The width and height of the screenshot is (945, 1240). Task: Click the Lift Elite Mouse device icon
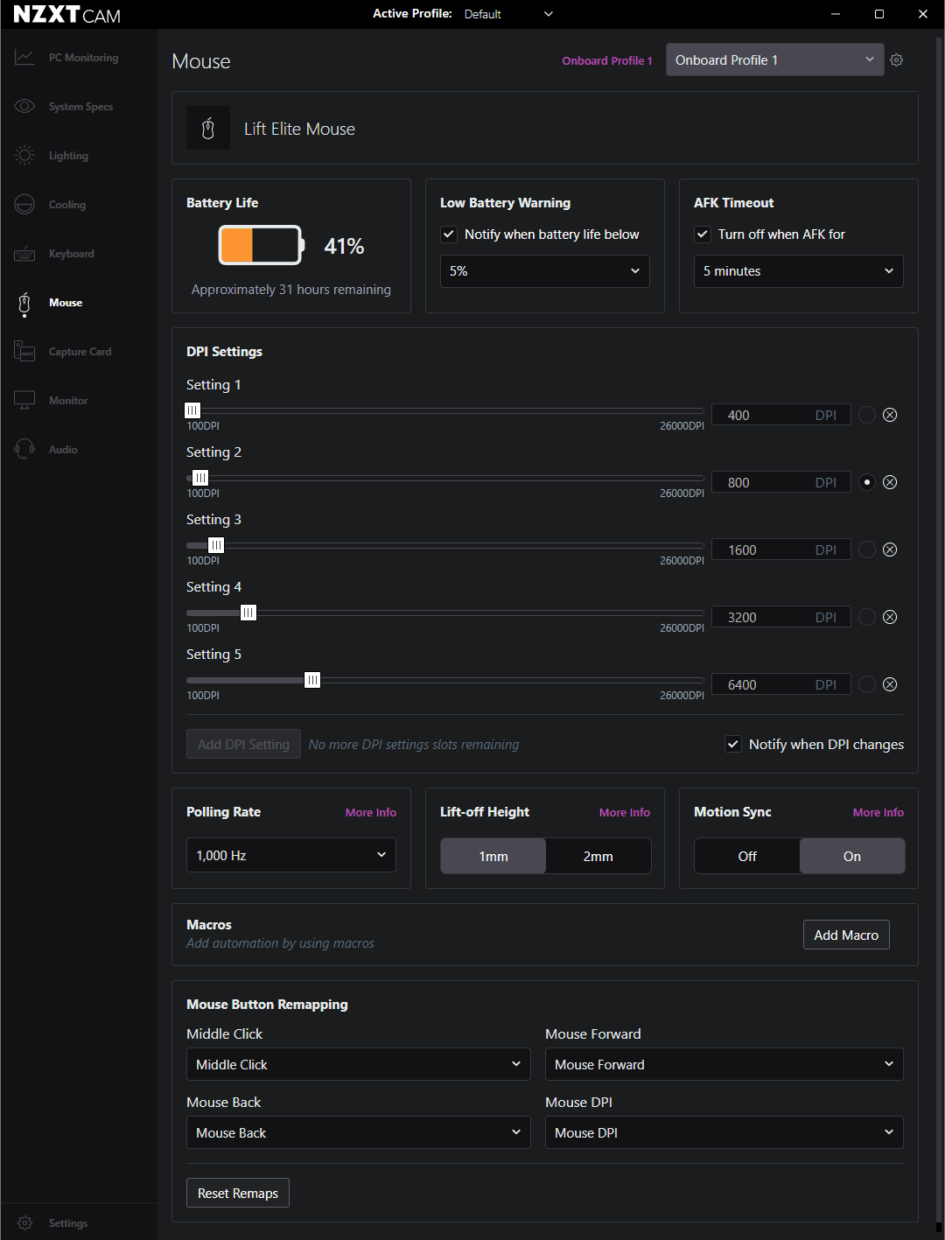tap(208, 129)
